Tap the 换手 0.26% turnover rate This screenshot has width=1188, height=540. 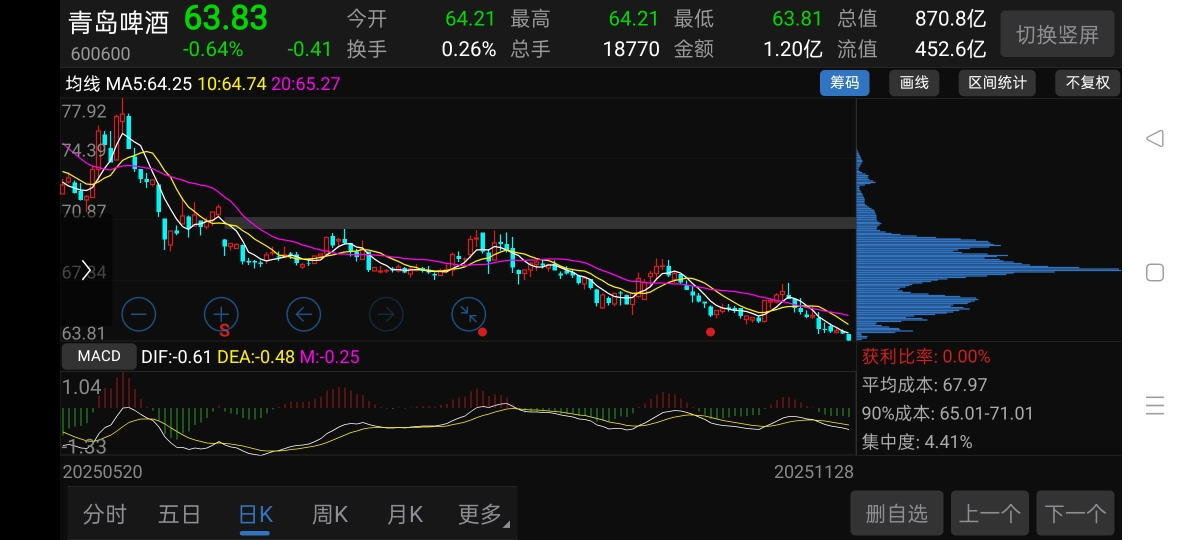[x=421, y=49]
